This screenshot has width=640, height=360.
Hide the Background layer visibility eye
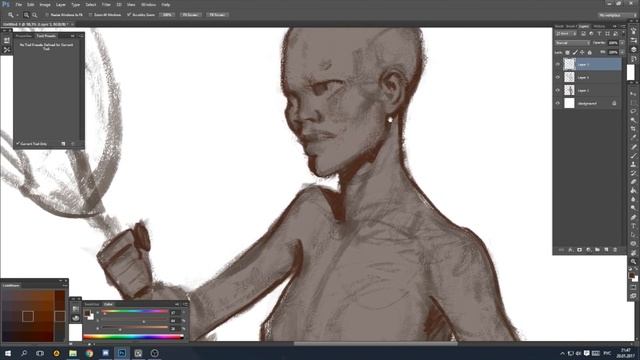coord(558,103)
